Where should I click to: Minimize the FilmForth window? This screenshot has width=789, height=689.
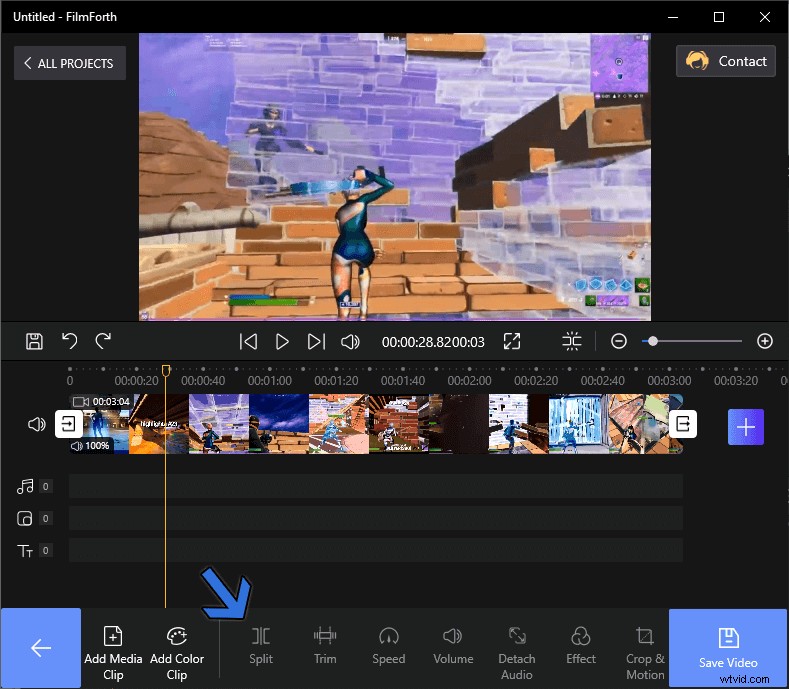[x=673, y=17]
